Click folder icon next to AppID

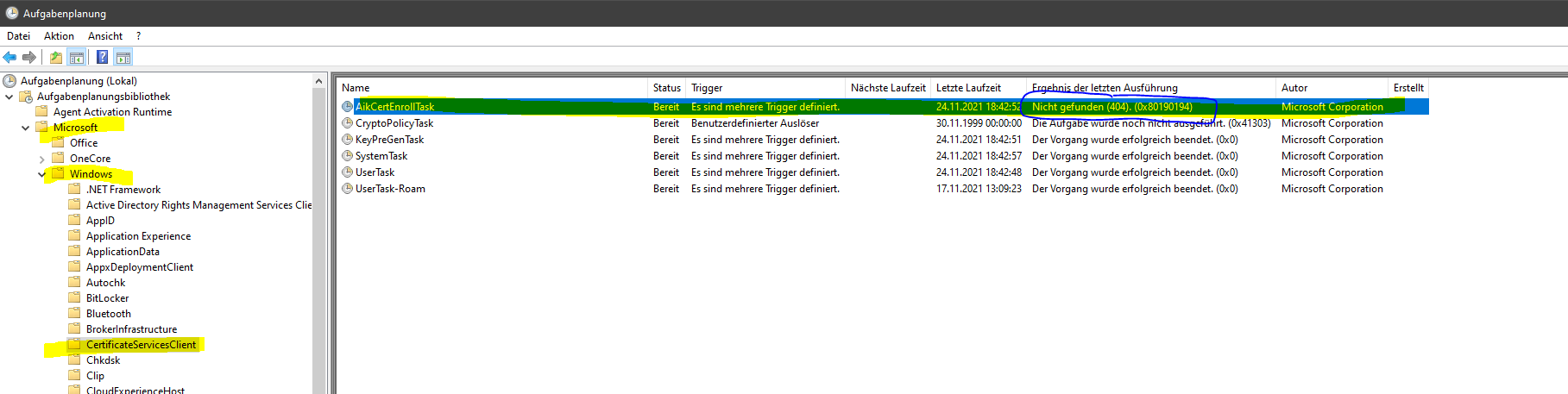74,221
